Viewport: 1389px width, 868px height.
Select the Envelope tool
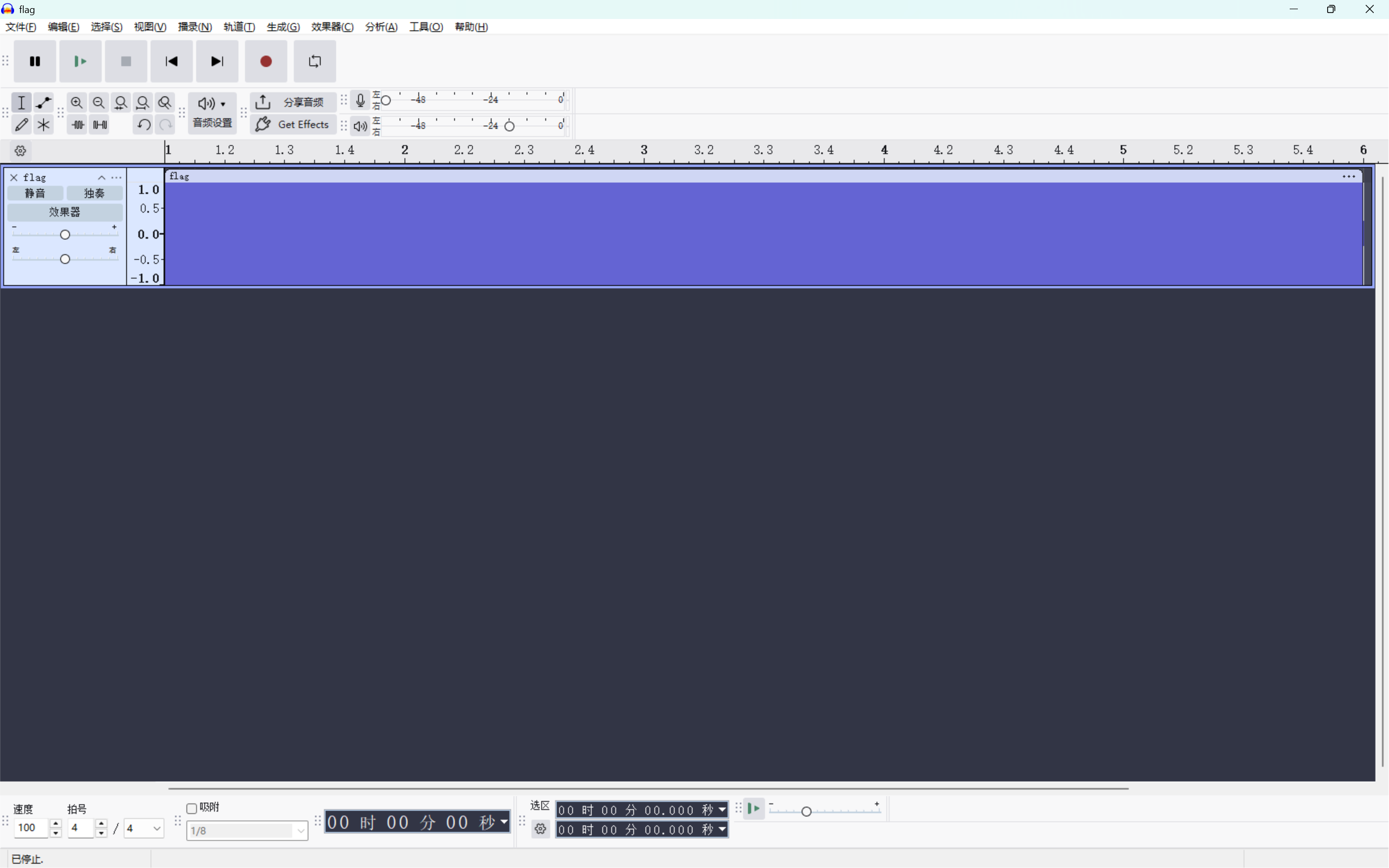(x=43, y=103)
